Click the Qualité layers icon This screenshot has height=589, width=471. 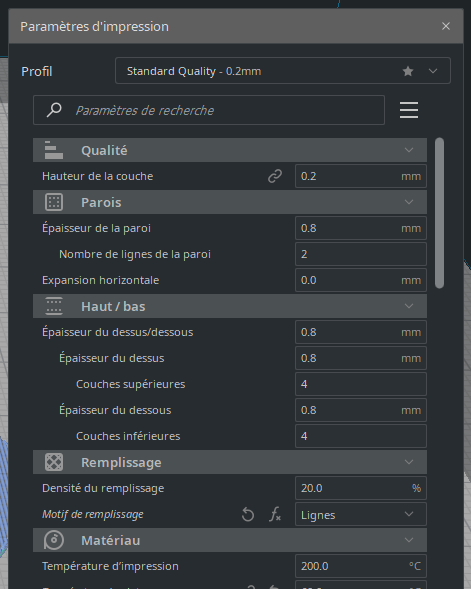(54, 150)
